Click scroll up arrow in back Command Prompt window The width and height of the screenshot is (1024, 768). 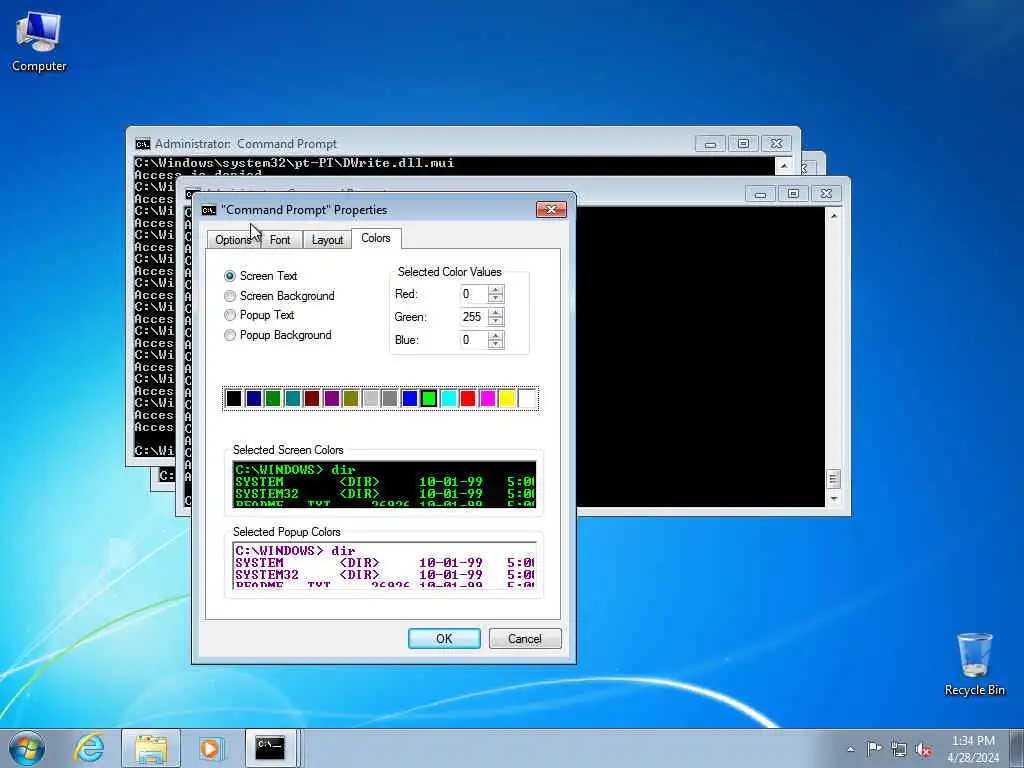784,166
